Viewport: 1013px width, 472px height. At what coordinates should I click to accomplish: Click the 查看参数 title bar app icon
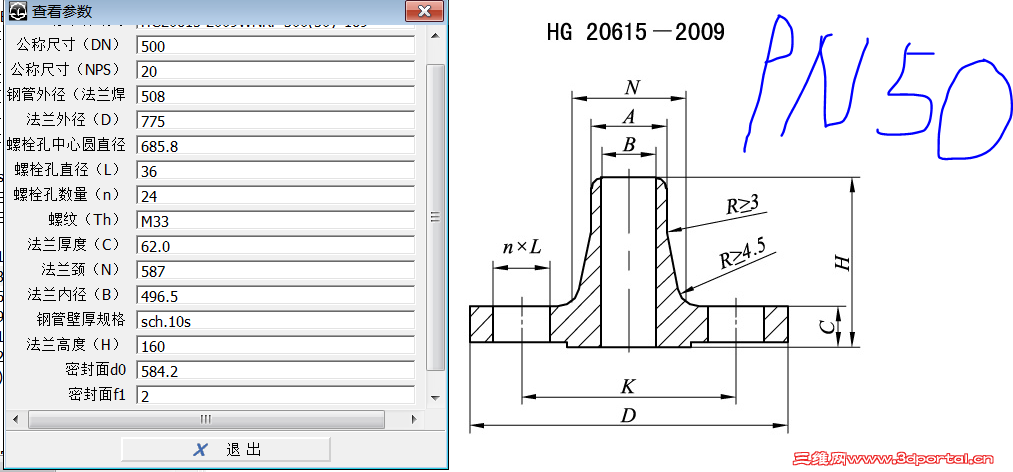tap(17, 11)
